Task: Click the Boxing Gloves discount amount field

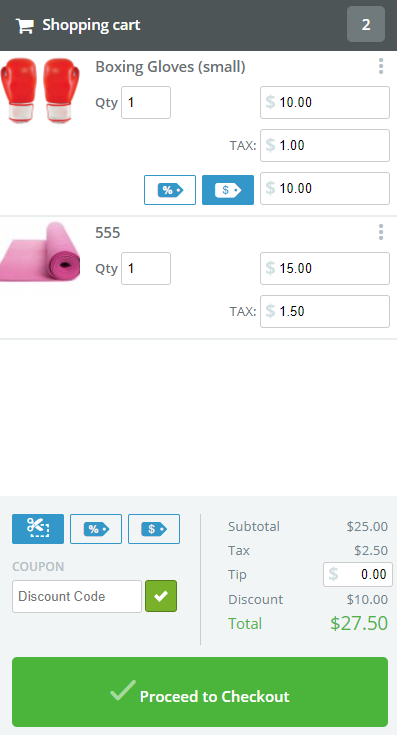Action: point(325,188)
